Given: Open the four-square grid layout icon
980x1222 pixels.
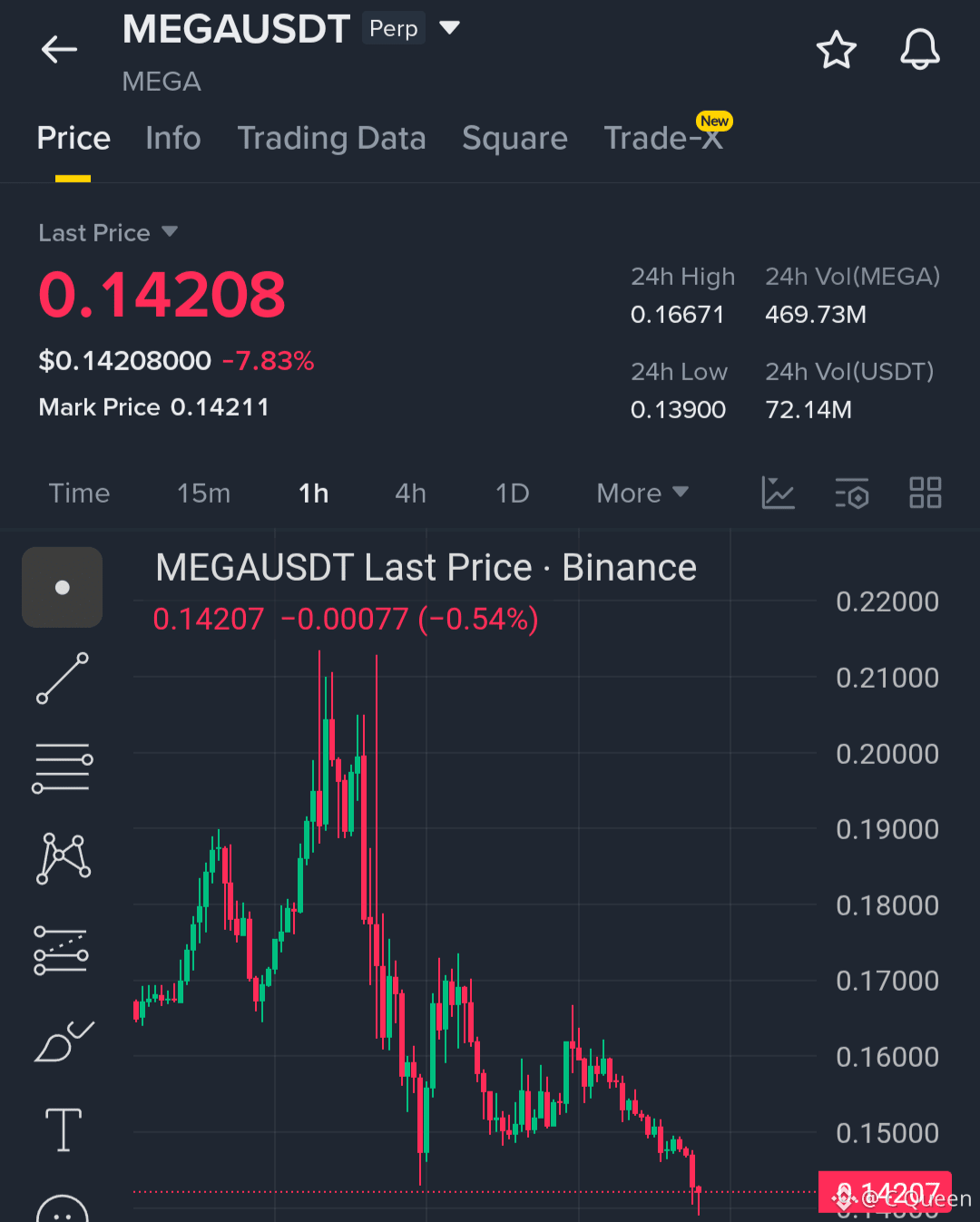Looking at the screenshot, I should 925,493.
